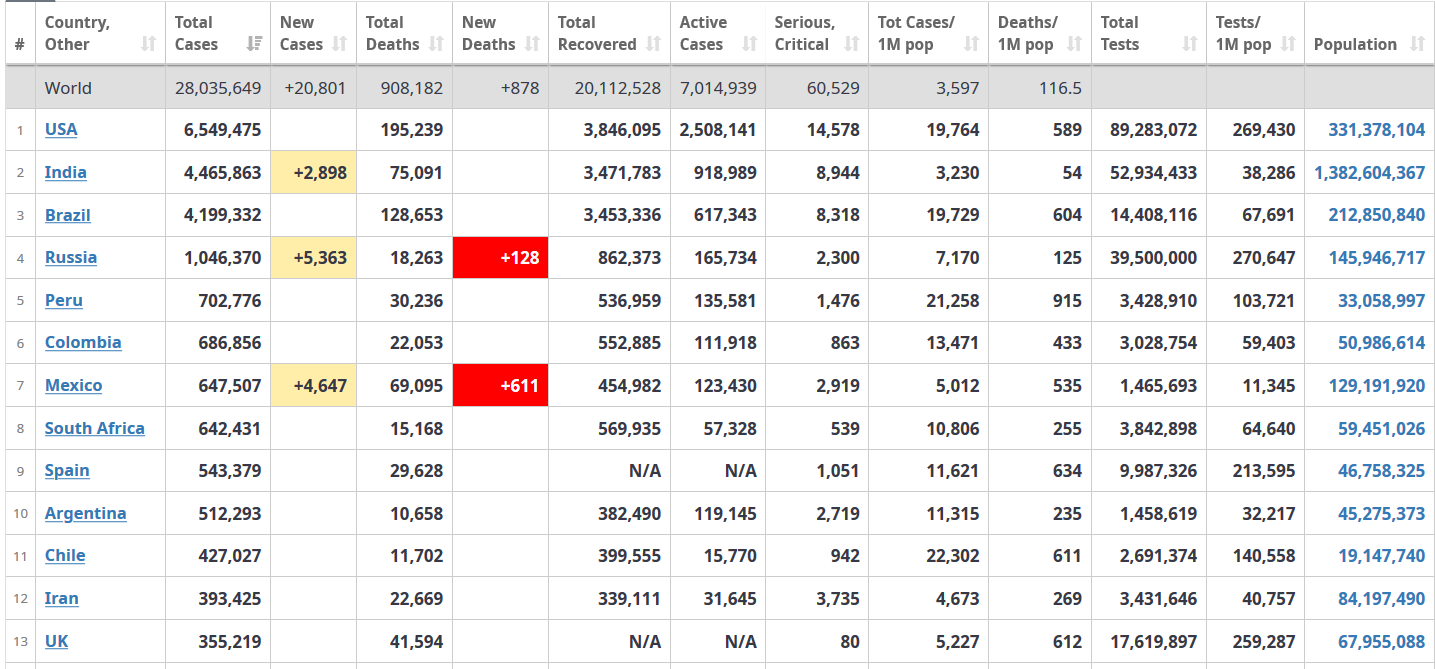The height and width of the screenshot is (669, 1435).
Task: Click the Brazil link
Action: (x=68, y=215)
